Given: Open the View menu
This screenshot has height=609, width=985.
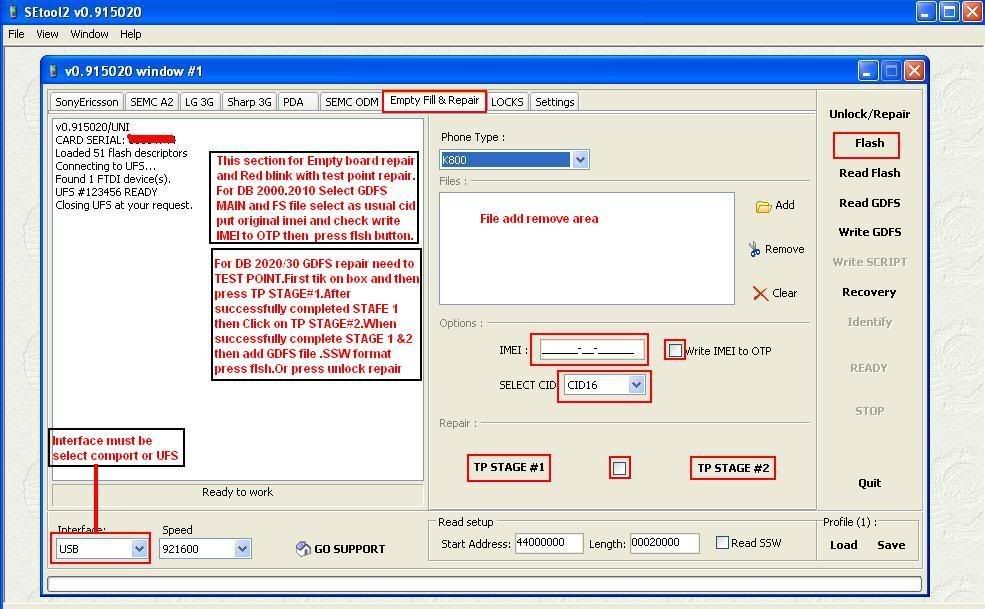Looking at the screenshot, I should coord(47,34).
